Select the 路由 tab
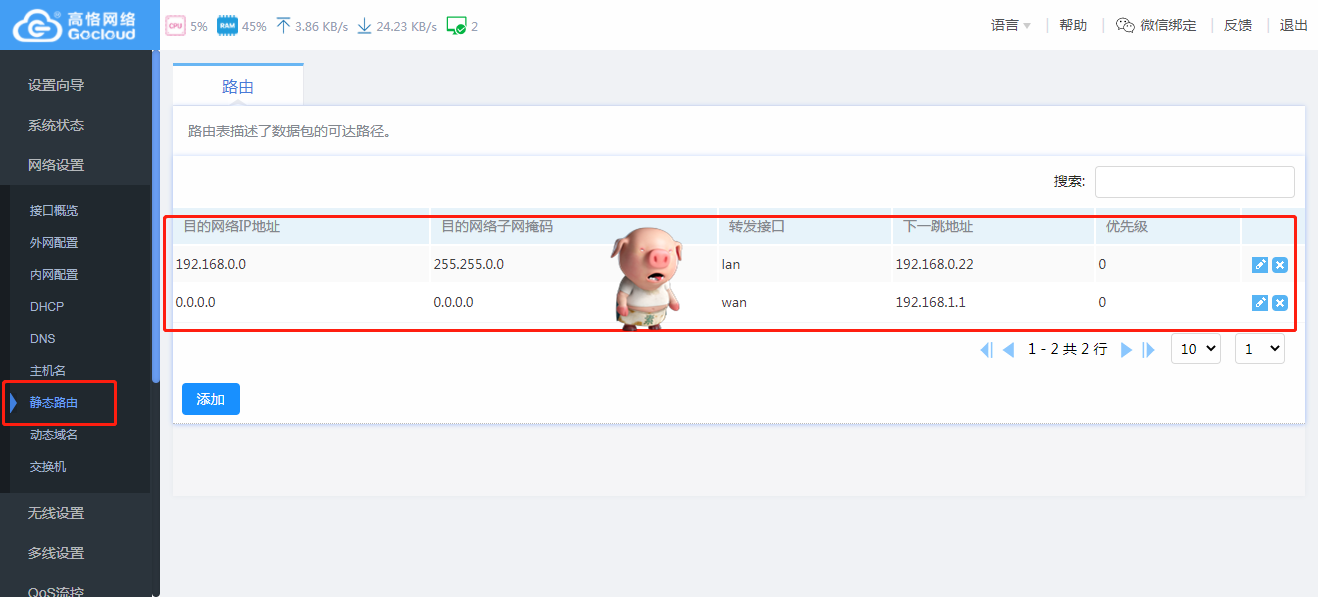The image size is (1318, 597). 238,86
